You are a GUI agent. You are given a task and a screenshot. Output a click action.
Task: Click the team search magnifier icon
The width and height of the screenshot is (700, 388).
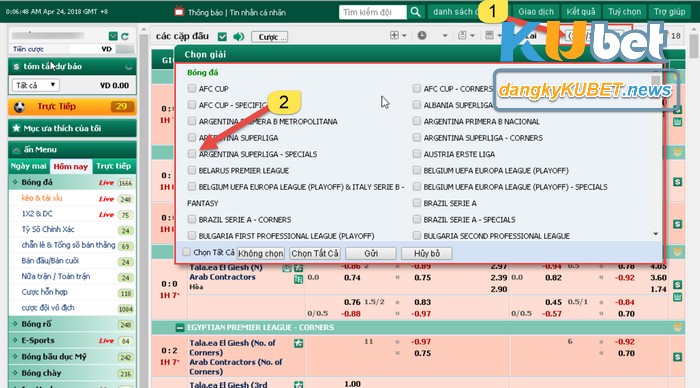point(415,12)
